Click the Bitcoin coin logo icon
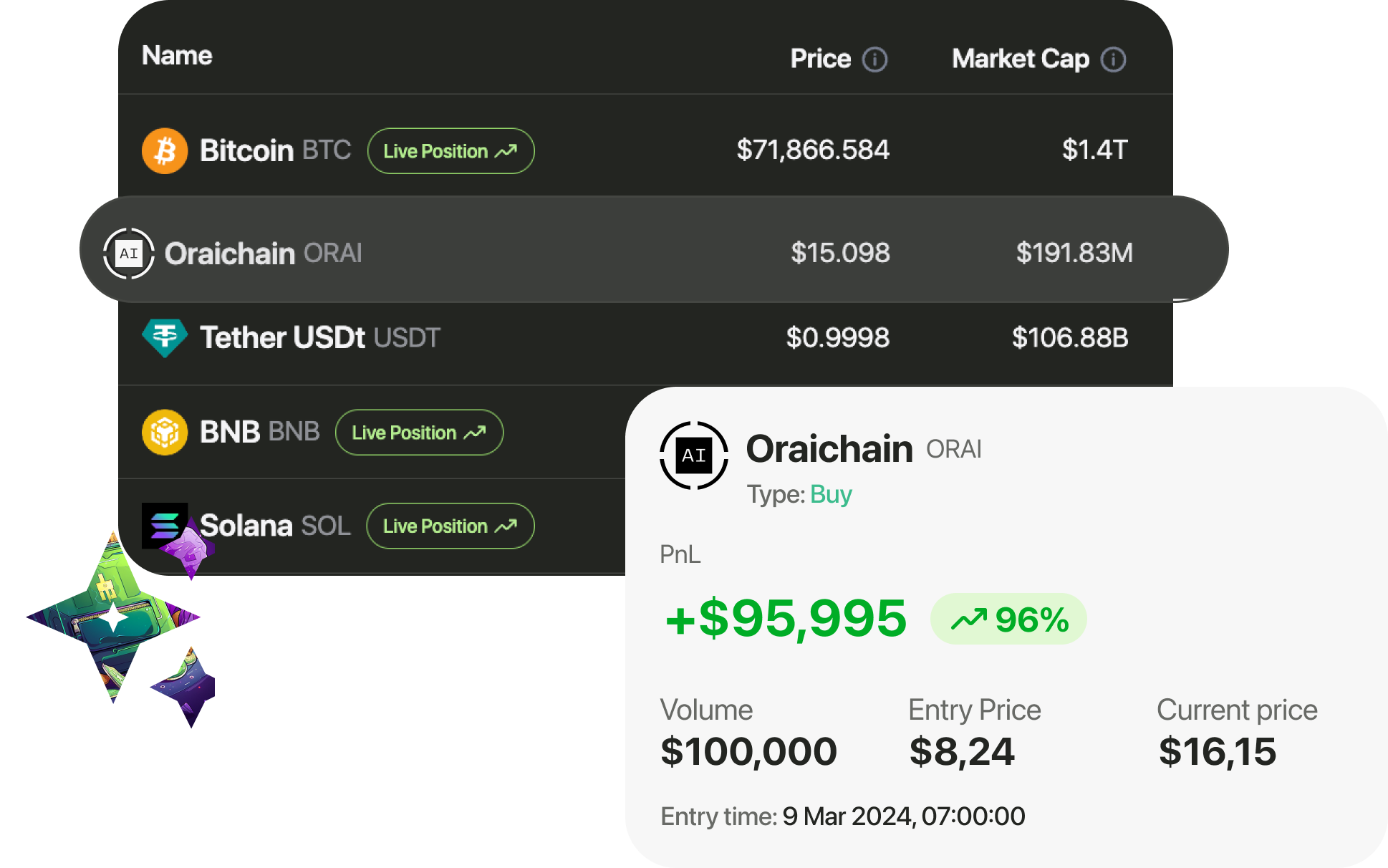Screen dimensions: 1388x868 (165, 151)
